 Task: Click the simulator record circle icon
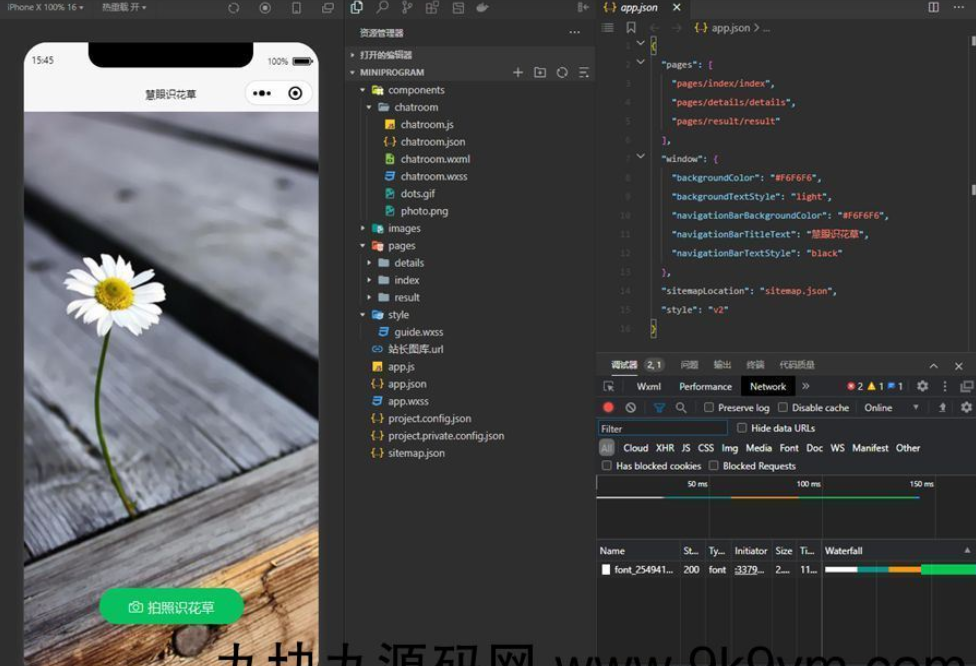(x=265, y=8)
